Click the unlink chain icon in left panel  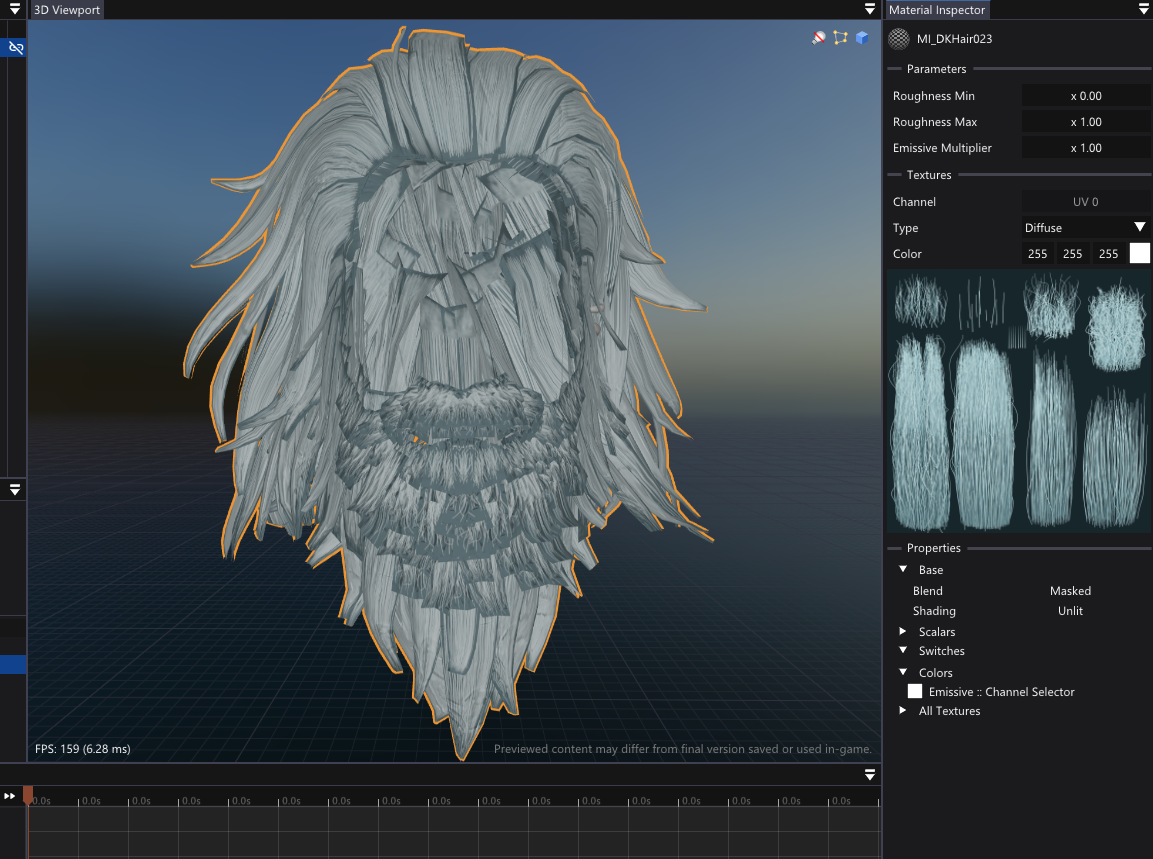pos(15,48)
